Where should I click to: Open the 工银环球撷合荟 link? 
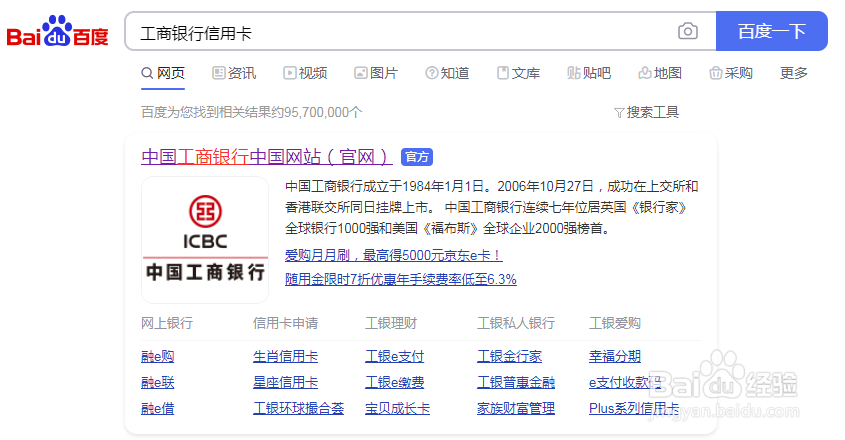[299, 408]
